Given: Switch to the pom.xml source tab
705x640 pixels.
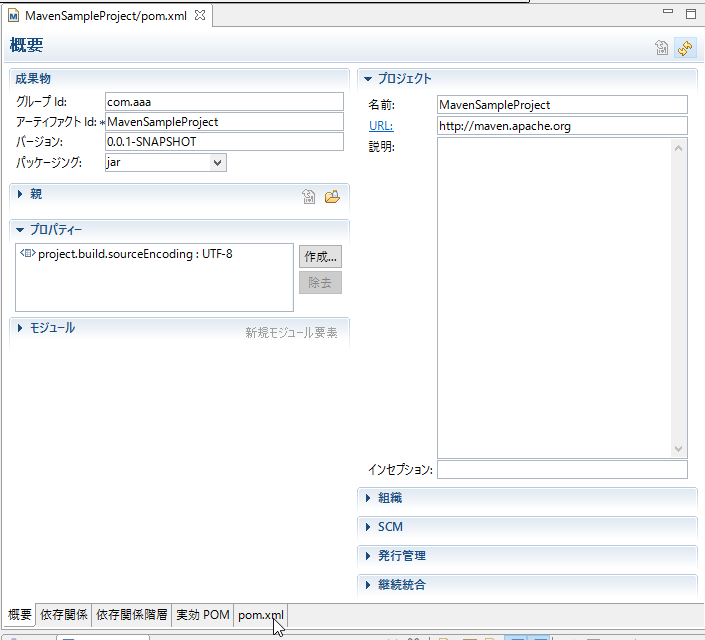Looking at the screenshot, I should tap(261, 615).
